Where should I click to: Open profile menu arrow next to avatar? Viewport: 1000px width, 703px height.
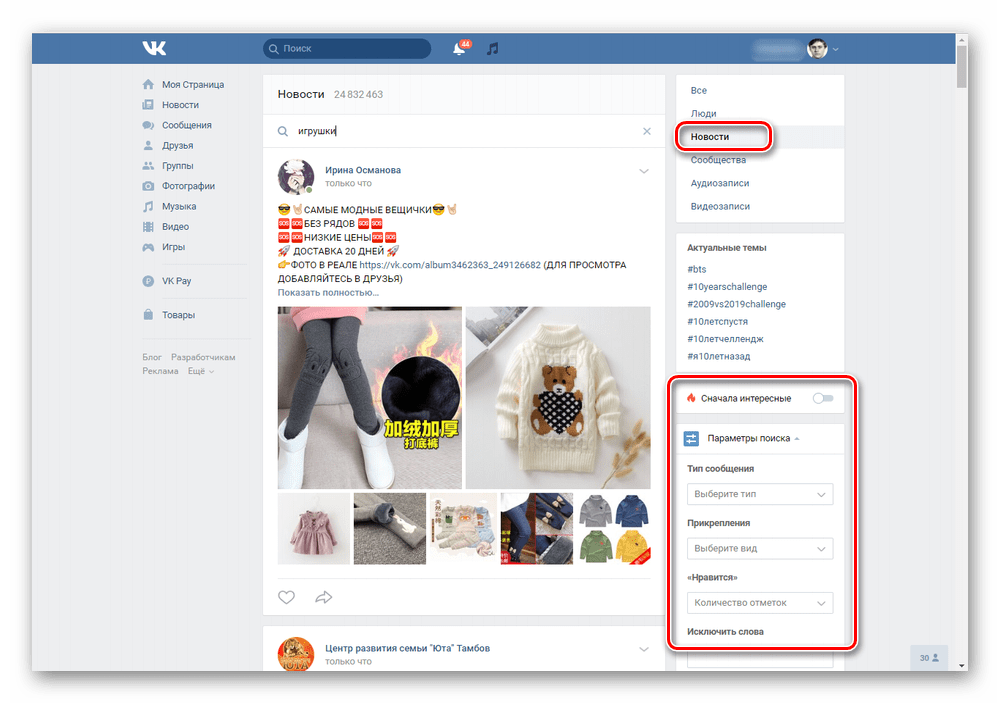[835, 49]
